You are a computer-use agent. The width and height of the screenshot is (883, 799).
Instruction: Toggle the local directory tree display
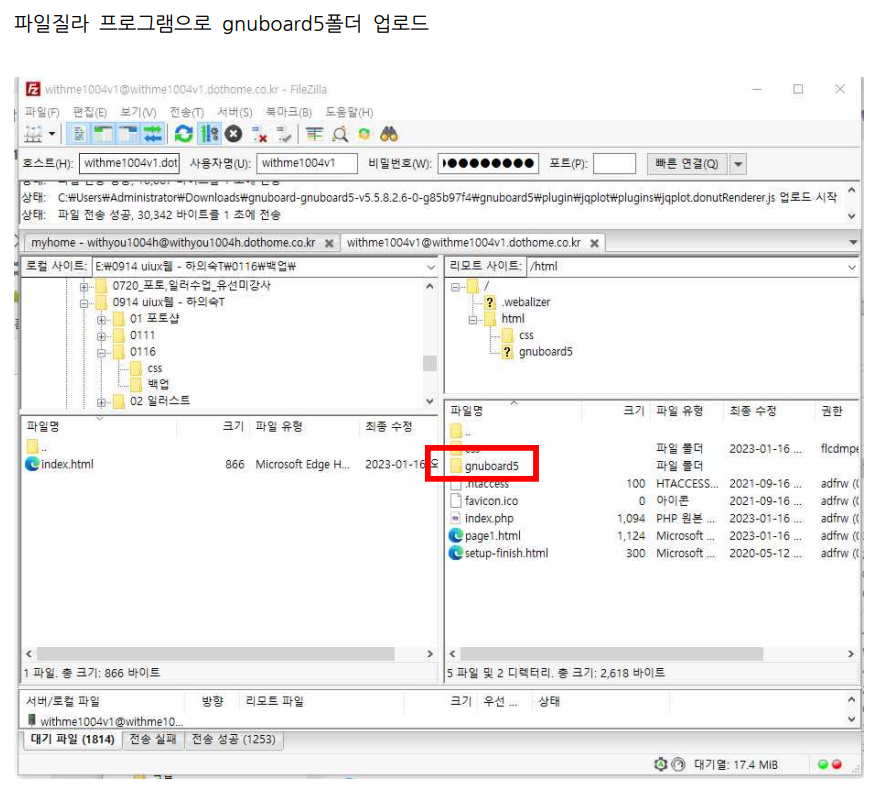tap(103, 134)
